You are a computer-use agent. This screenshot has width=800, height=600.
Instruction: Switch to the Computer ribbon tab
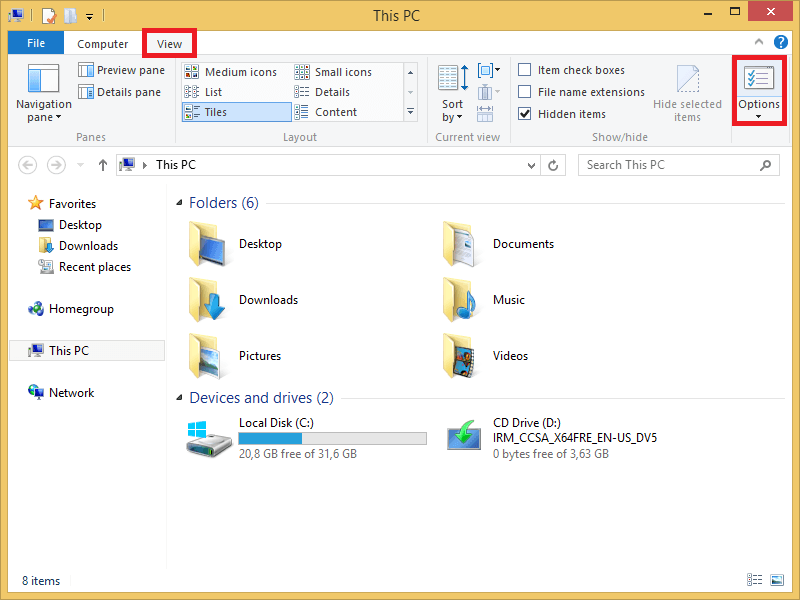103,43
